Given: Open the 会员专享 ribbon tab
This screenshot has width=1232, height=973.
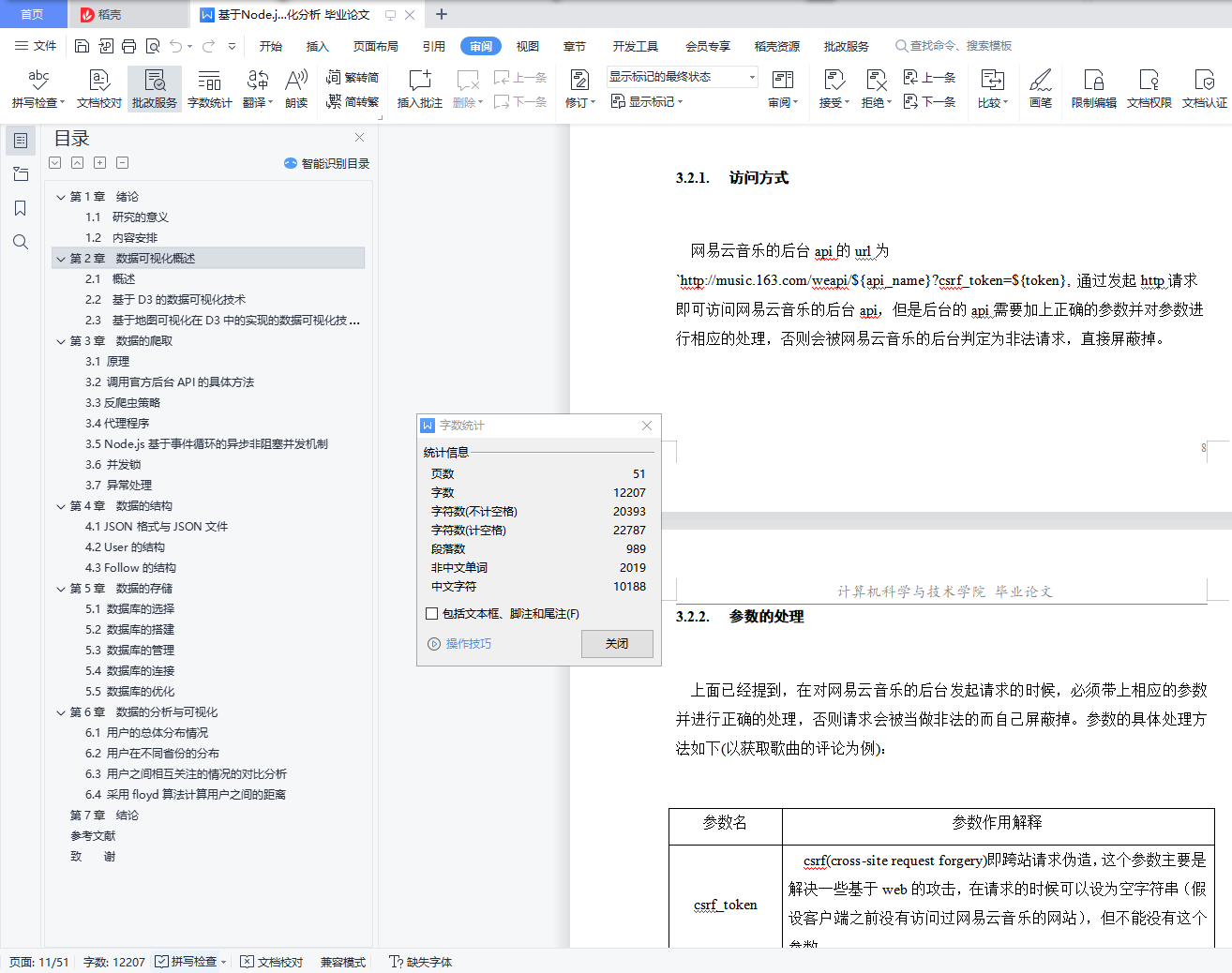Looking at the screenshot, I should click(x=708, y=46).
